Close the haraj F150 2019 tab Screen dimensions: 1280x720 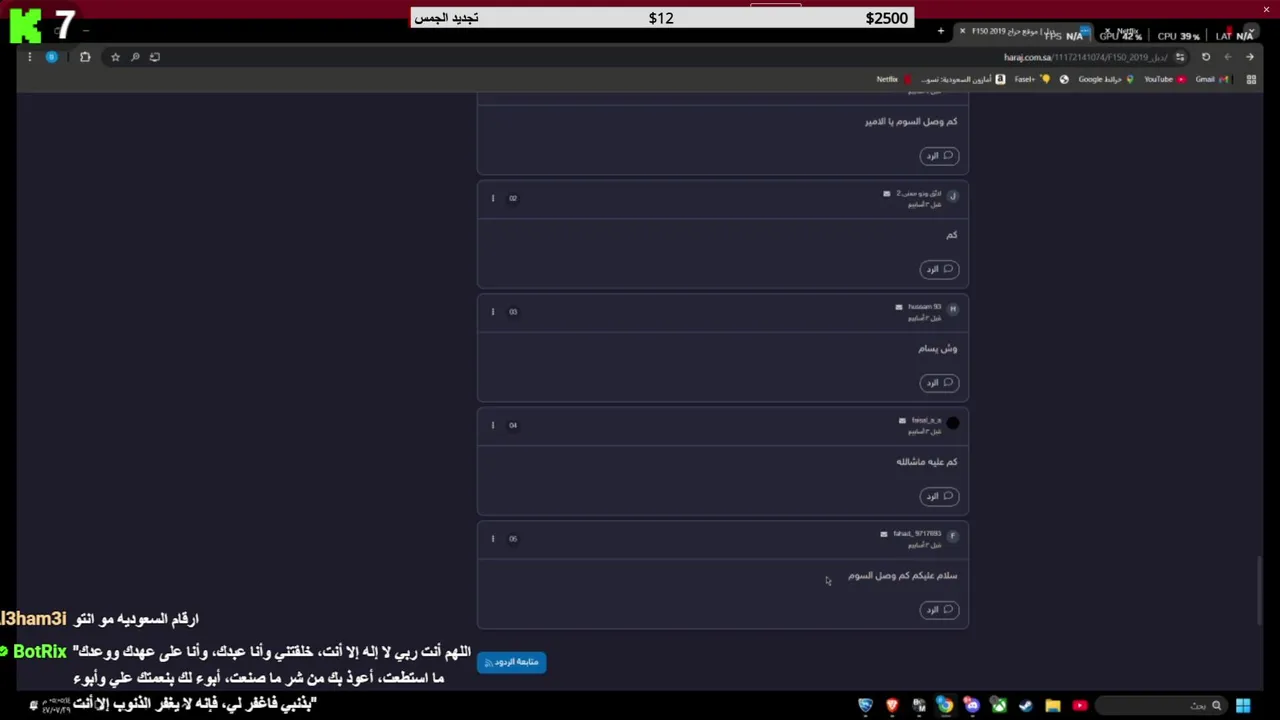(962, 32)
